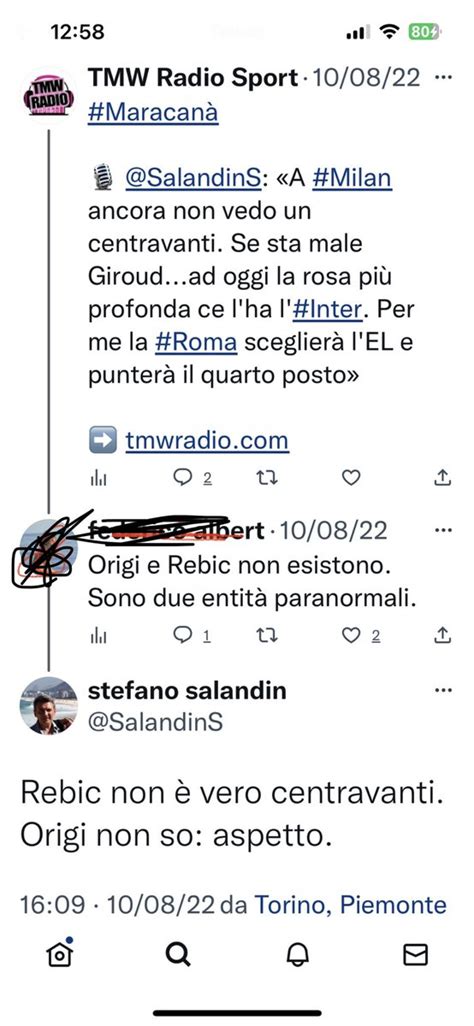Screen dimensions: 474x1026
Task: Open the Search magnifier tab
Action: click(x=178, y=955)
